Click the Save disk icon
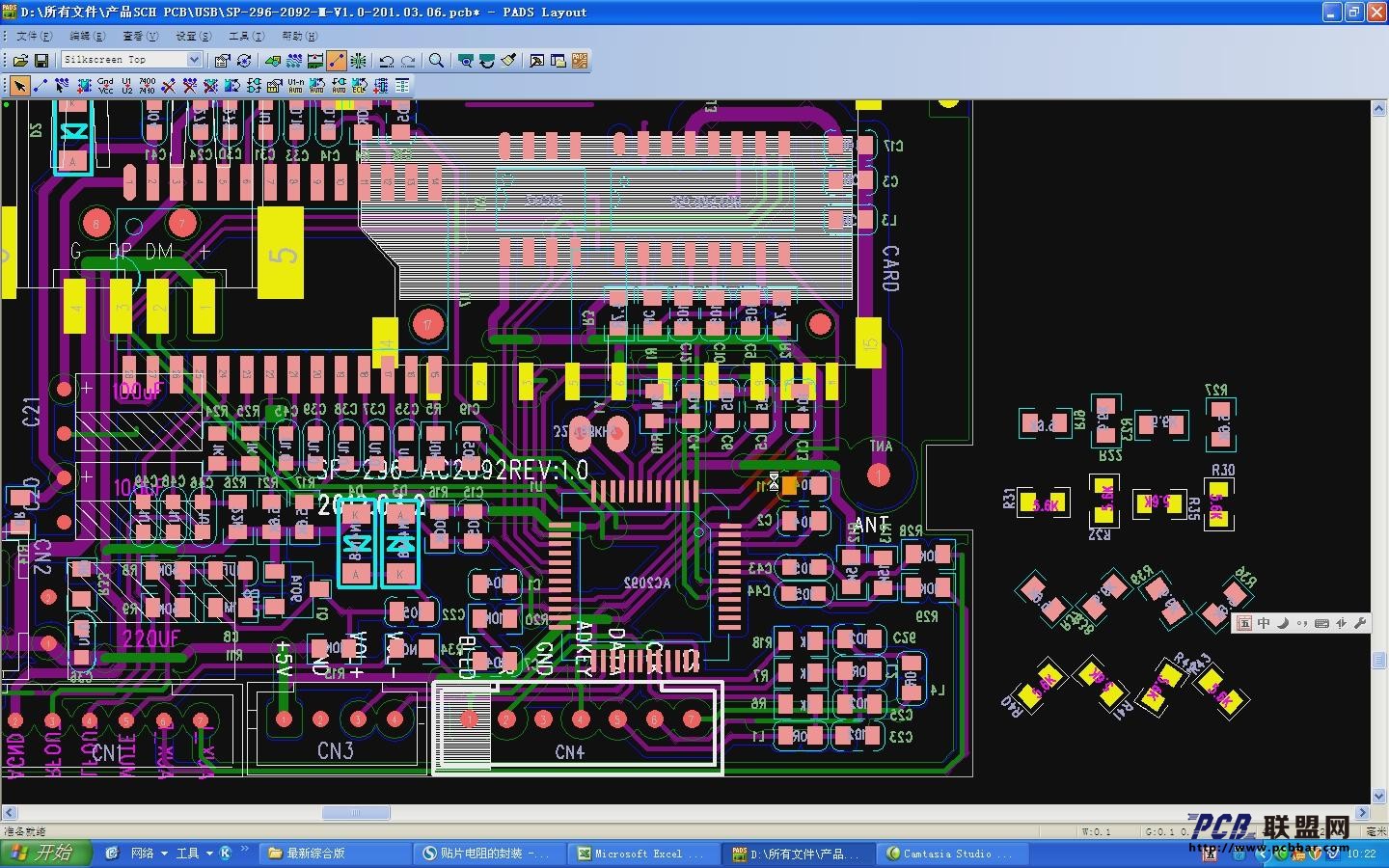 [x=41, y=60]
